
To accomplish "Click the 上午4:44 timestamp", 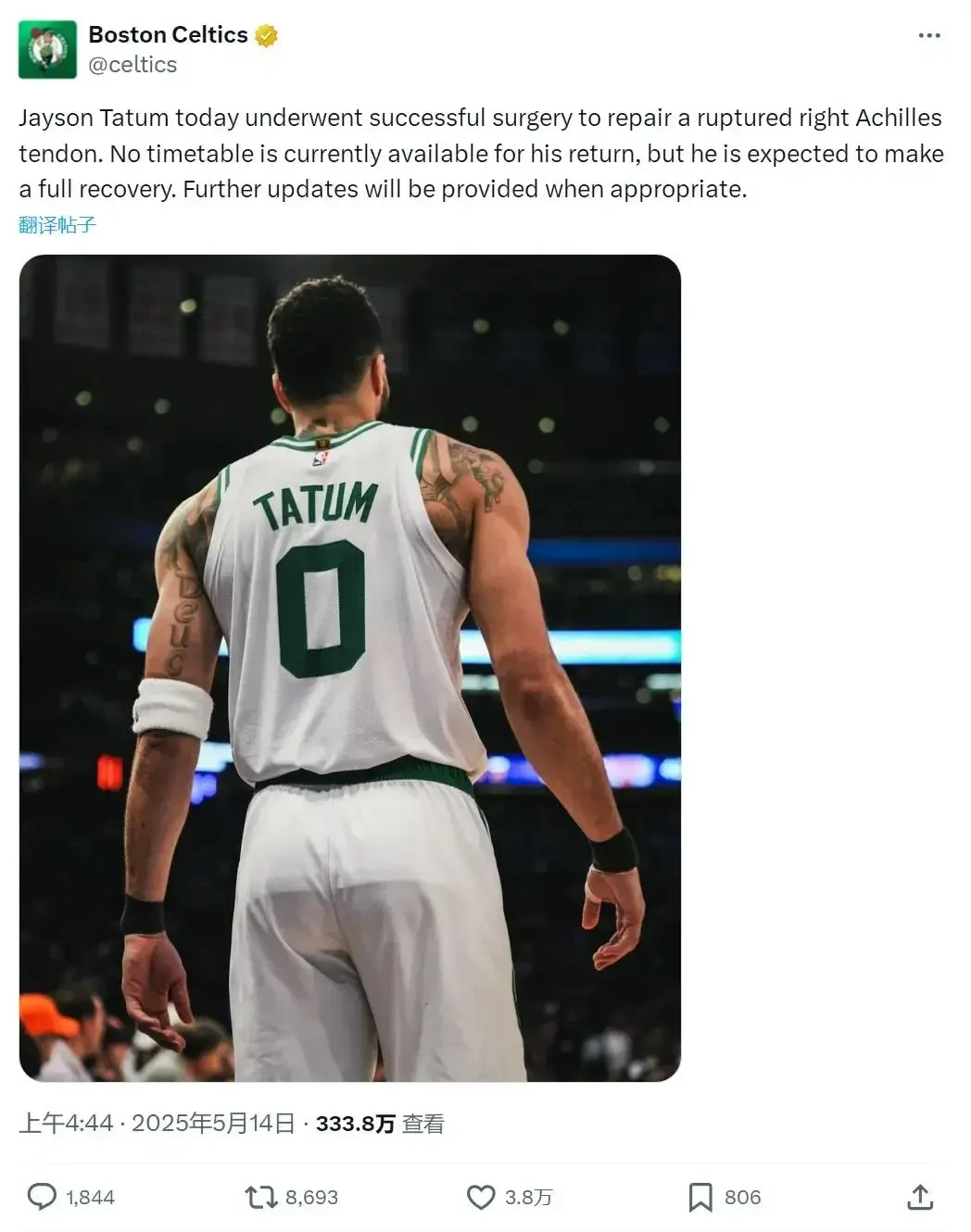I will tap(66, 1124).
